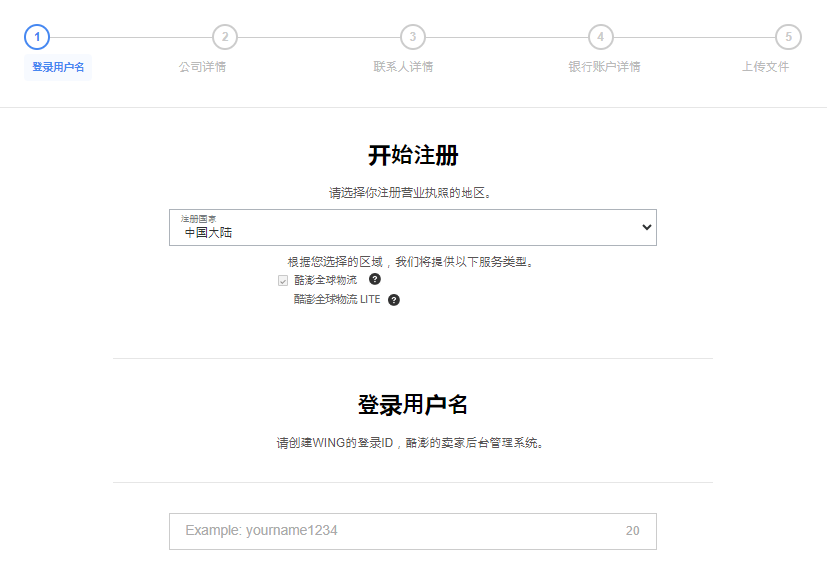Click the step 1 circle icon

(x=37, y=37)
